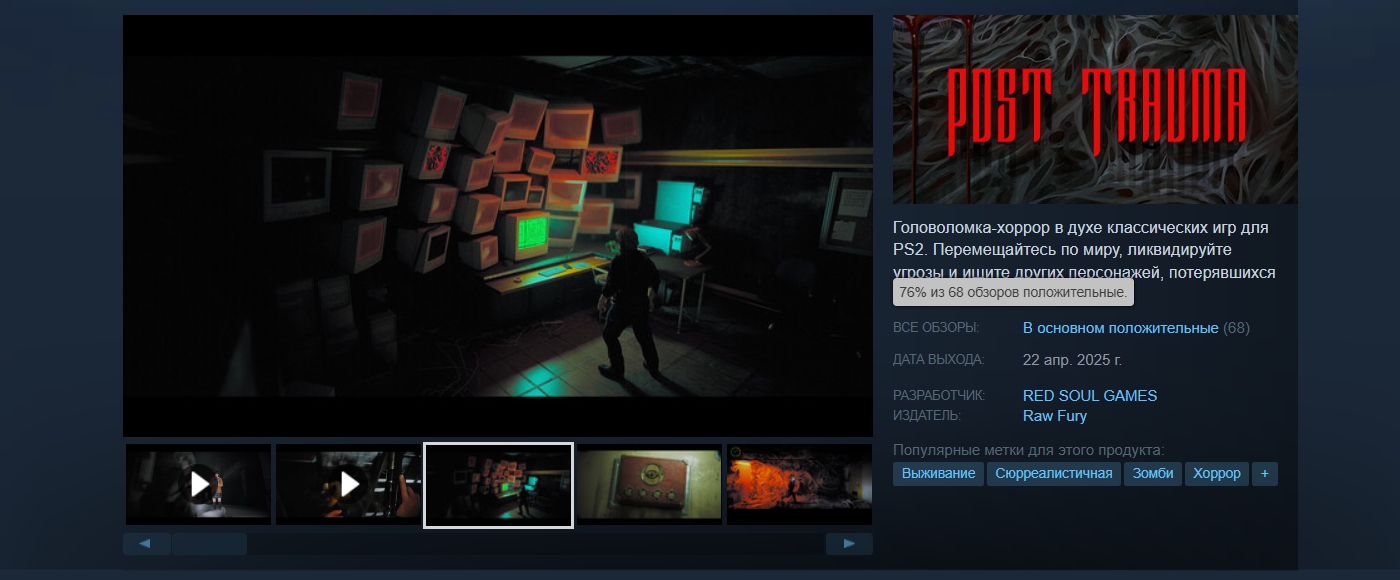Open publisher Raw Fury link
1400x580 pixels.
[1054, 415]
